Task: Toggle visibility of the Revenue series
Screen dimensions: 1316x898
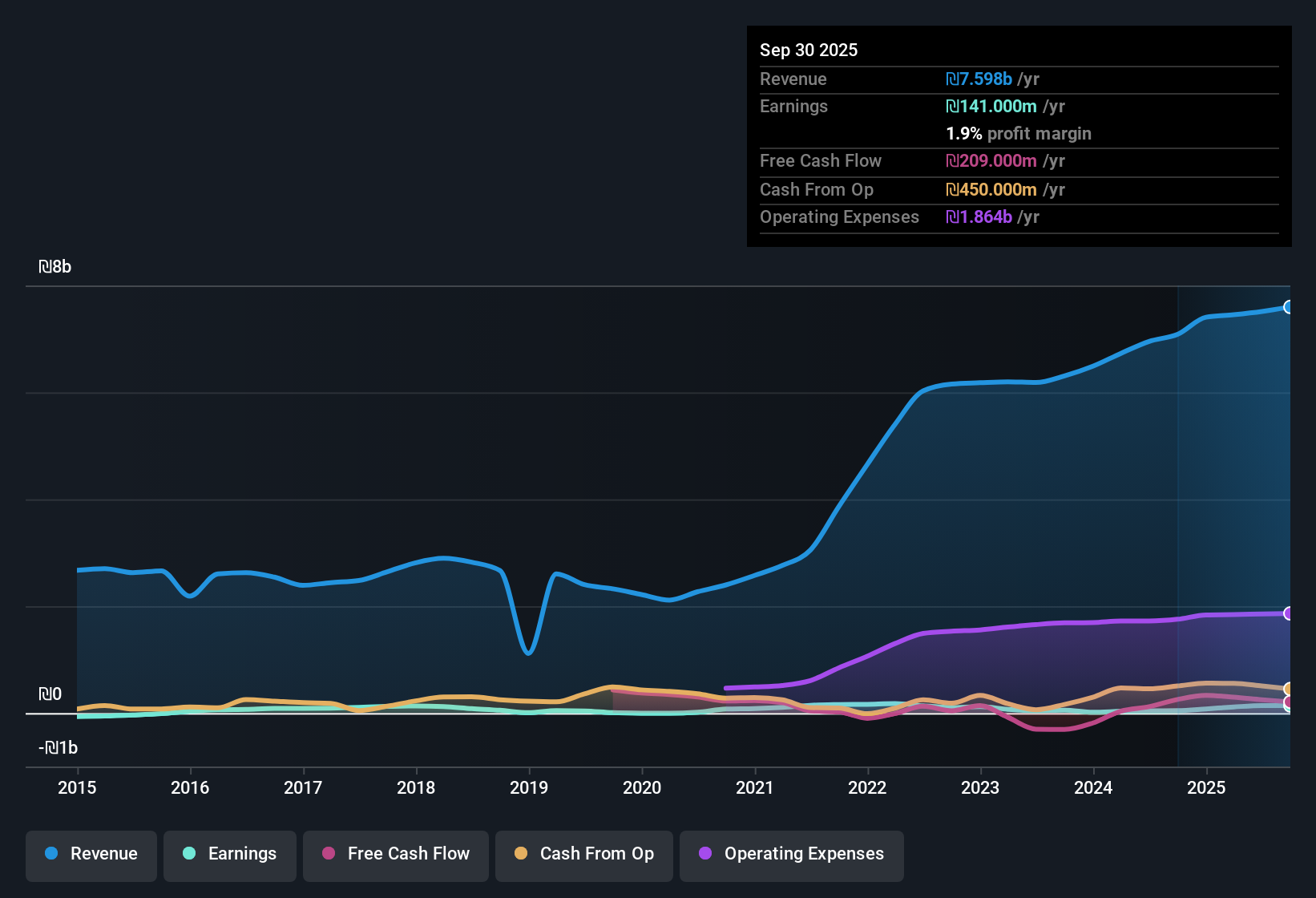Action: pyautogui.click(x=91, y=854)
